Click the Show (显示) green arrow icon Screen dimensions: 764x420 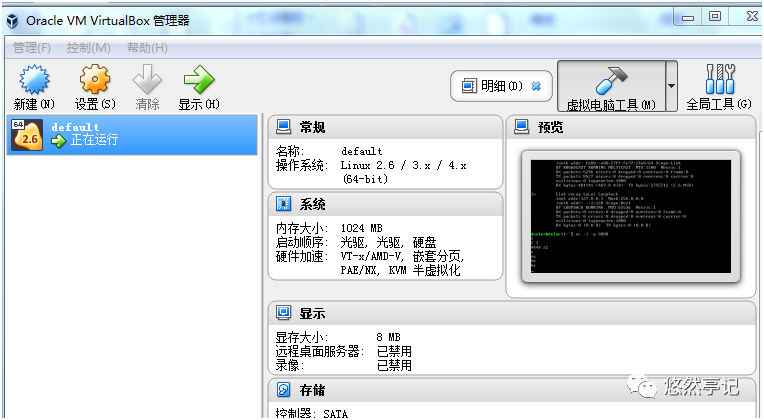click(x=199, y=79)
